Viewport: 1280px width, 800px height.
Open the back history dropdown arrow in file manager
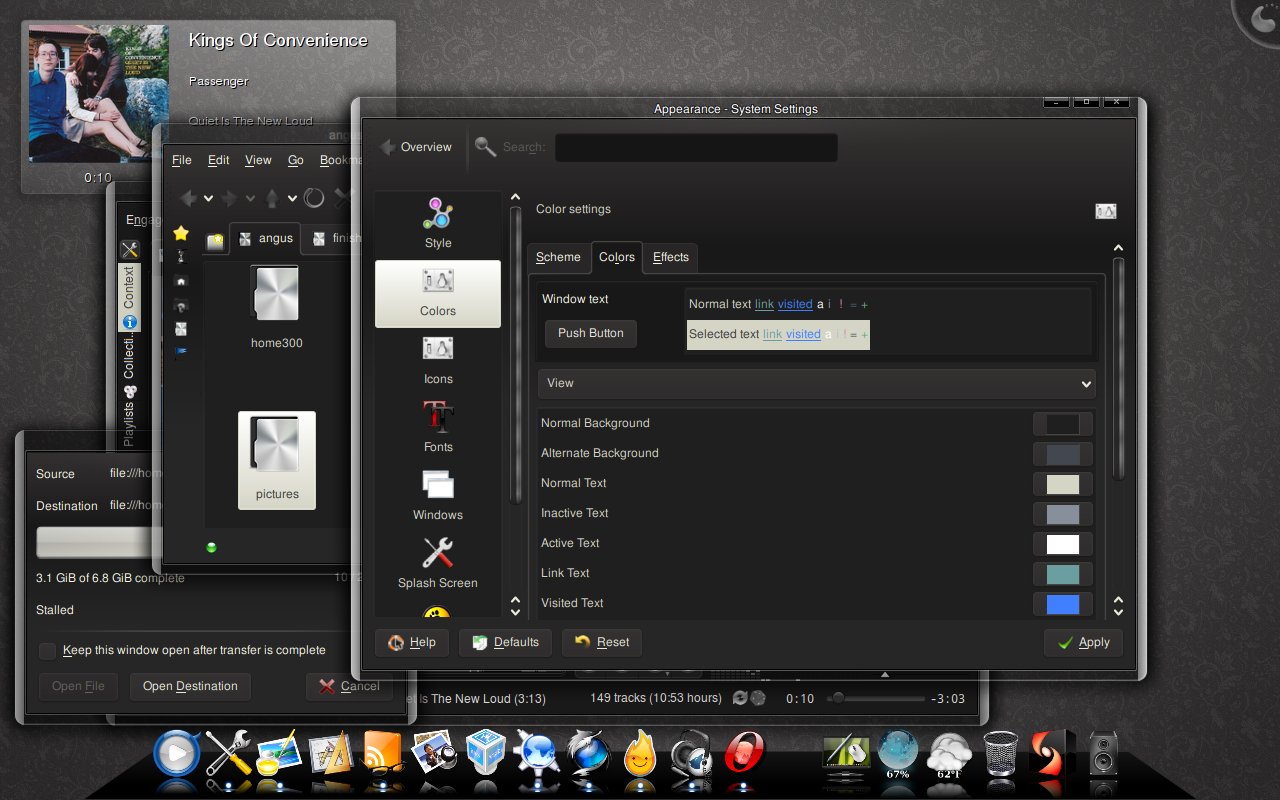pos(208,198)
